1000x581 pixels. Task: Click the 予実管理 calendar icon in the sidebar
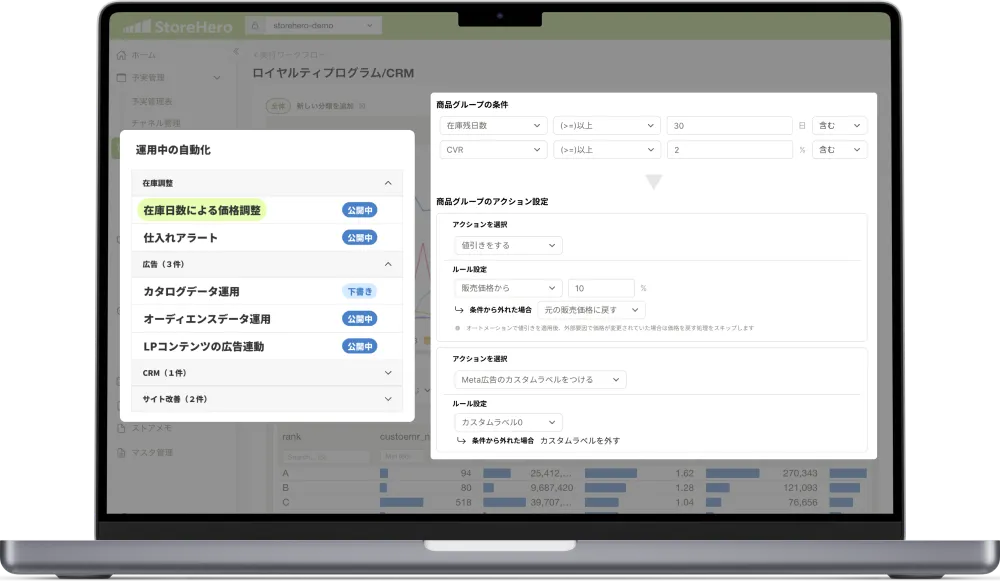coord(122,78)
